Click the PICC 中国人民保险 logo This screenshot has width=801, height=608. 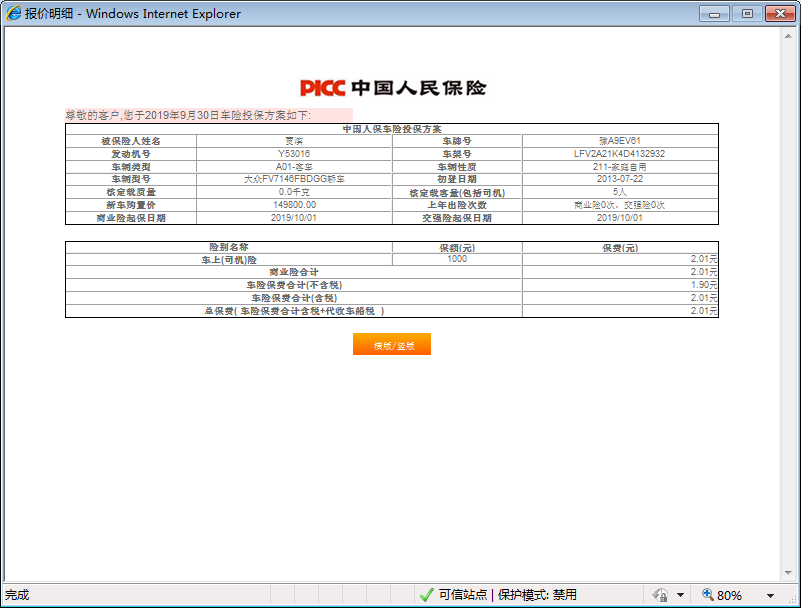(392, 88)
